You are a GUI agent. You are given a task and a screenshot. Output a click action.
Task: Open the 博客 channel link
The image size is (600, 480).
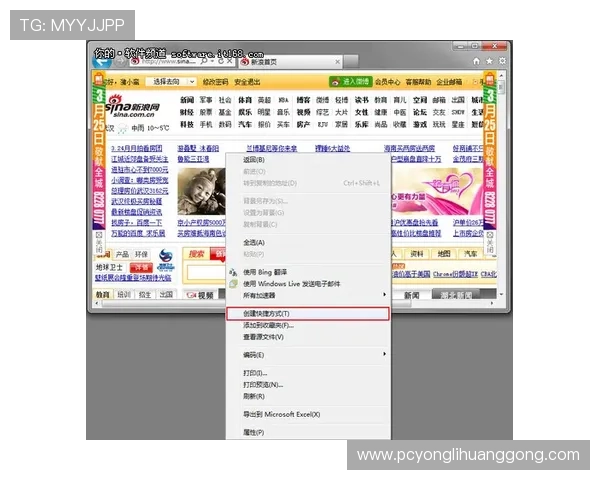coord(303,100)
